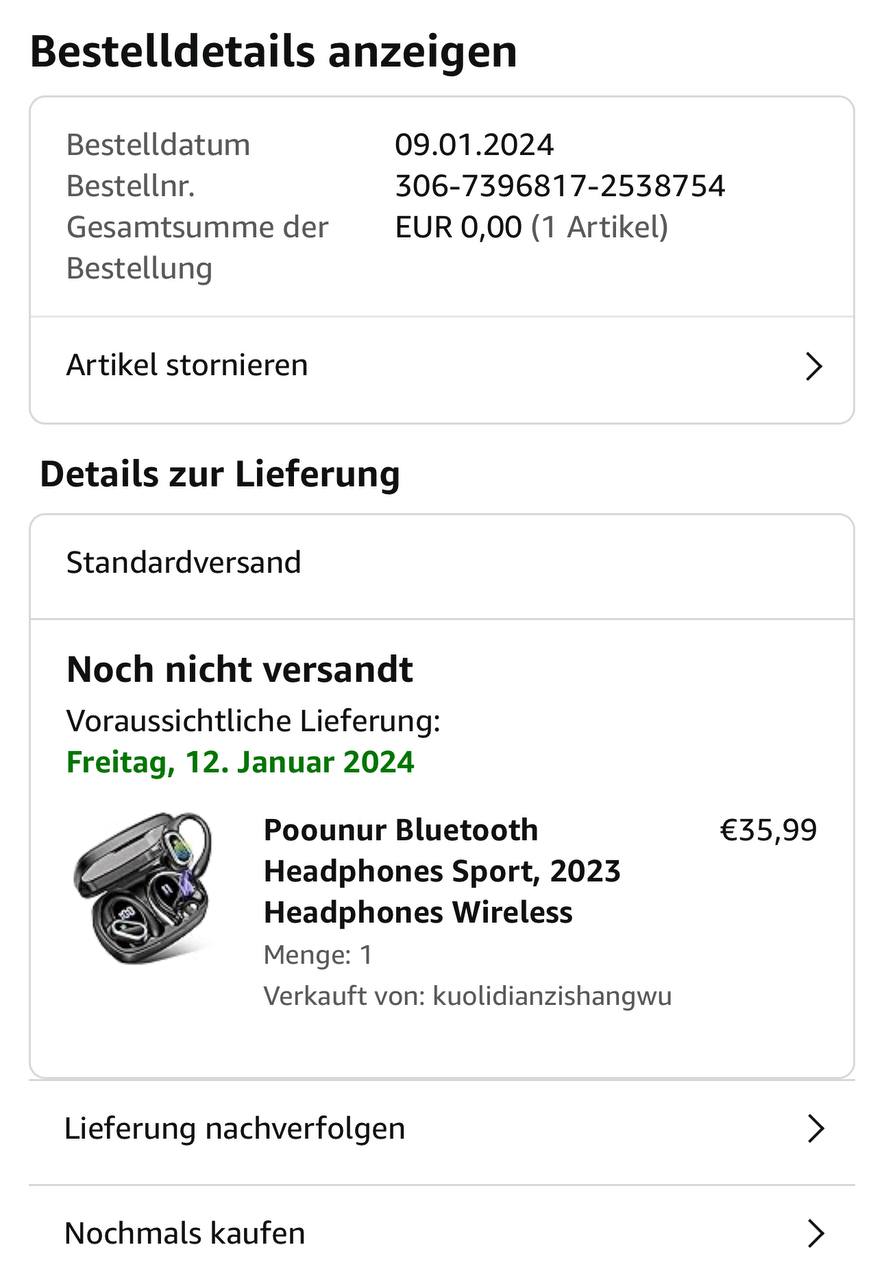The height and width of the screenshot is (1280, 884).
Task: Select Lieferung nachverfolgen to track delivery
Action: [235, 1129]
